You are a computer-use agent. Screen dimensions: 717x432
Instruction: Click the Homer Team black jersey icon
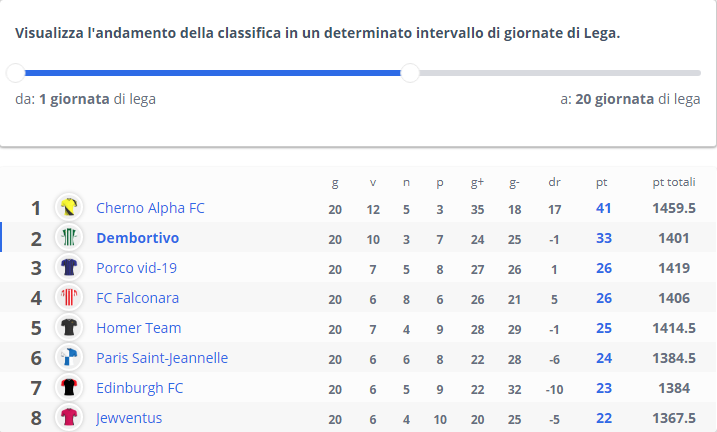(x=69, y=327)
